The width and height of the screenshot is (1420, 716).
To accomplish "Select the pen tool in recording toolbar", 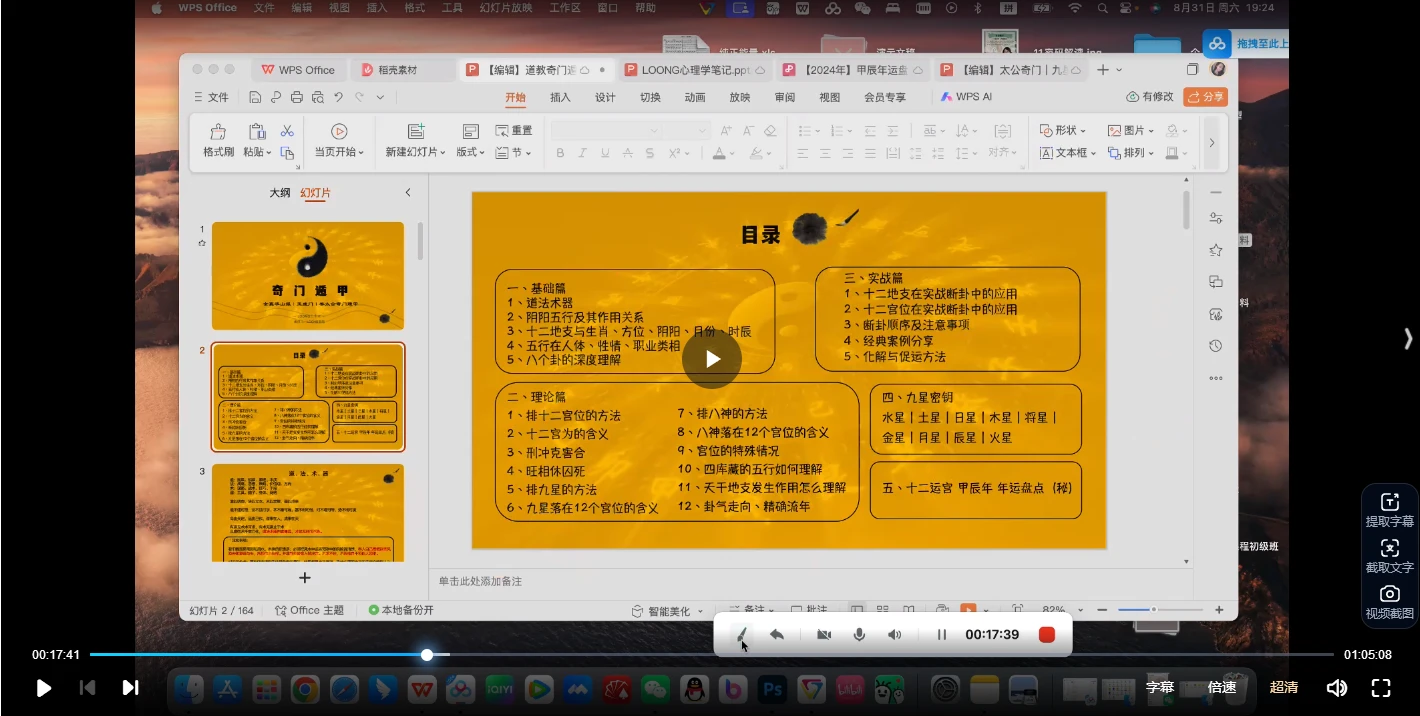I will coord(741,634).
